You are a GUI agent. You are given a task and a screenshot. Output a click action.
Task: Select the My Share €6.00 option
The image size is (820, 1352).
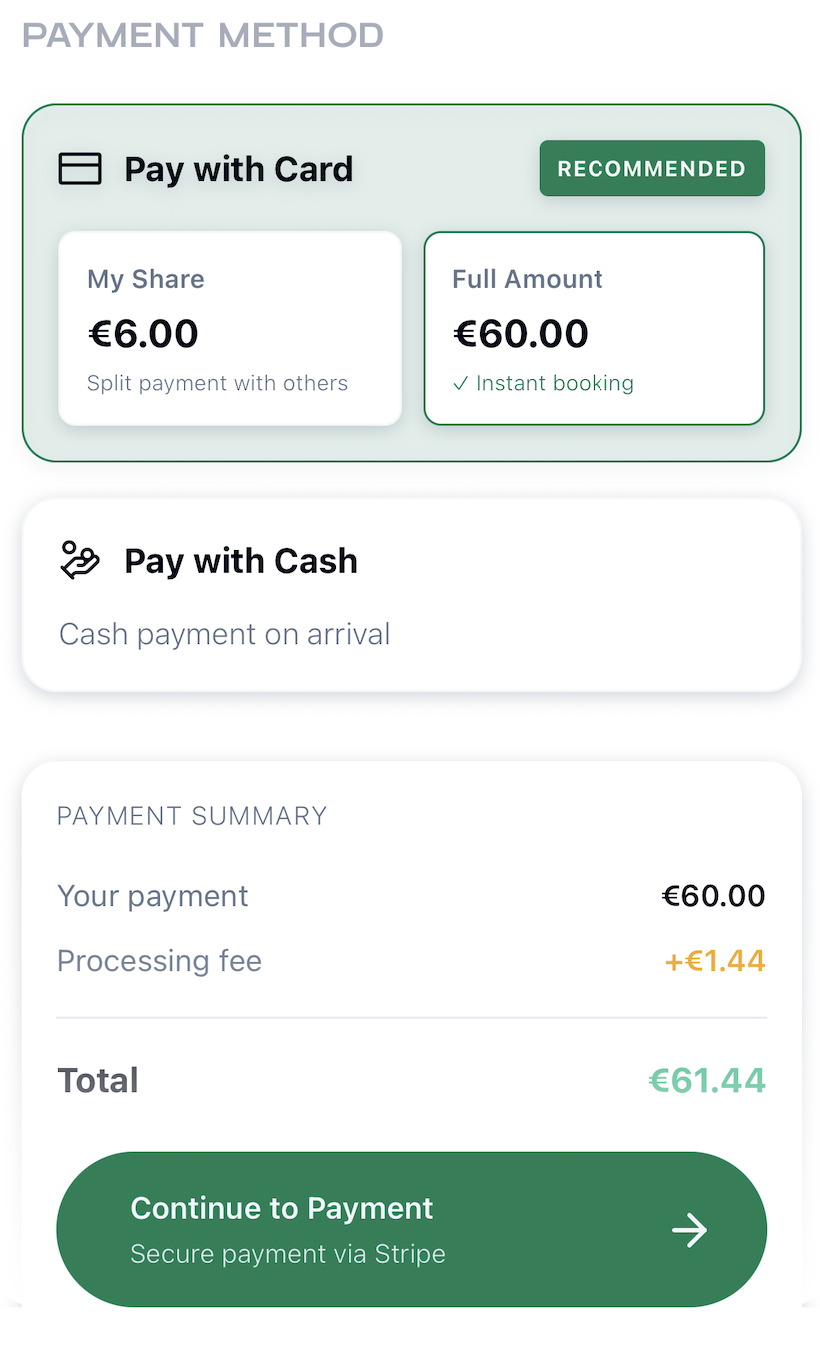pos(230,329)
